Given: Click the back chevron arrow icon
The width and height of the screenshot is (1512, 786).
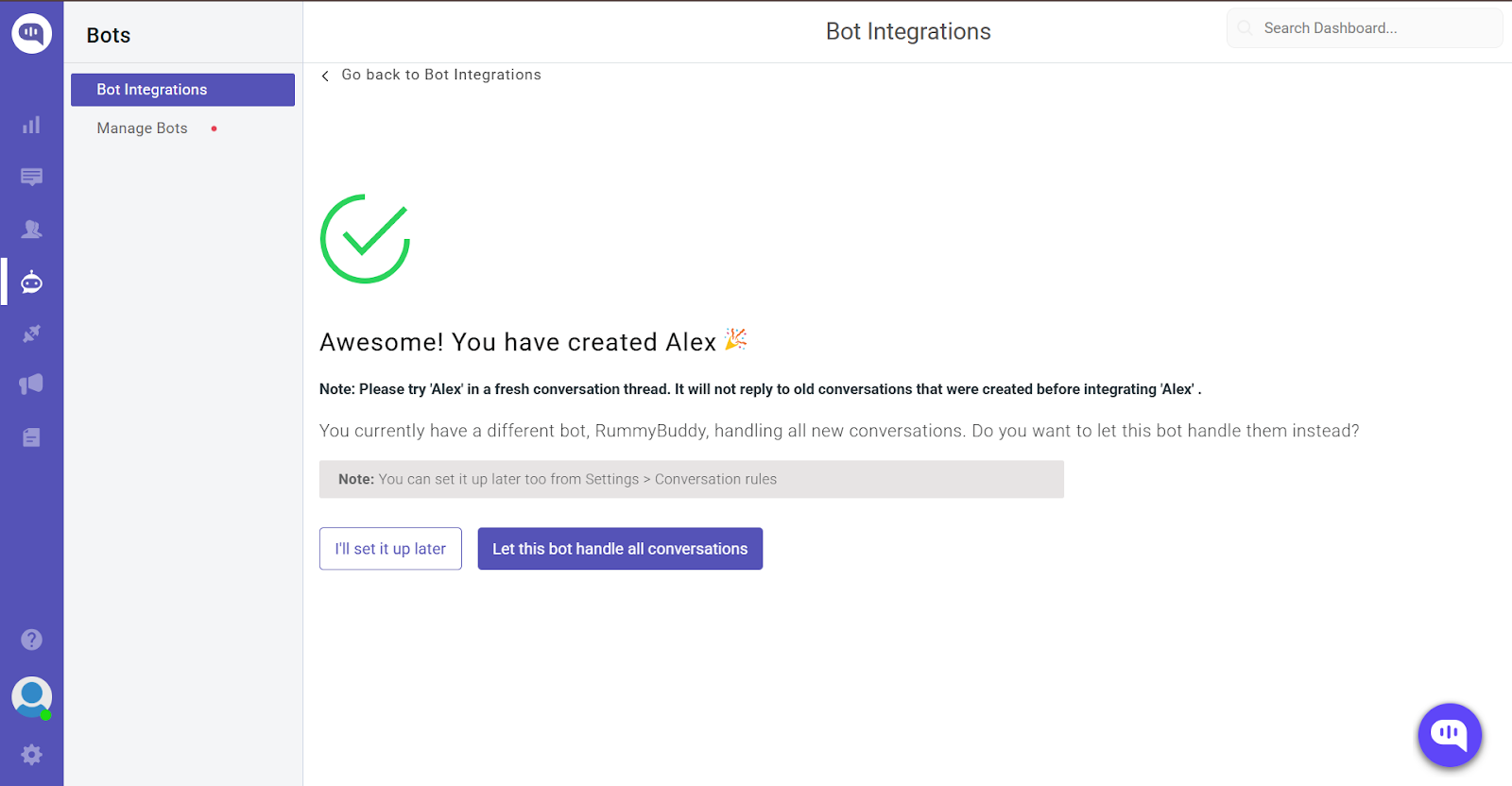Looking at the screenshot, I should [x=325, y=76].
